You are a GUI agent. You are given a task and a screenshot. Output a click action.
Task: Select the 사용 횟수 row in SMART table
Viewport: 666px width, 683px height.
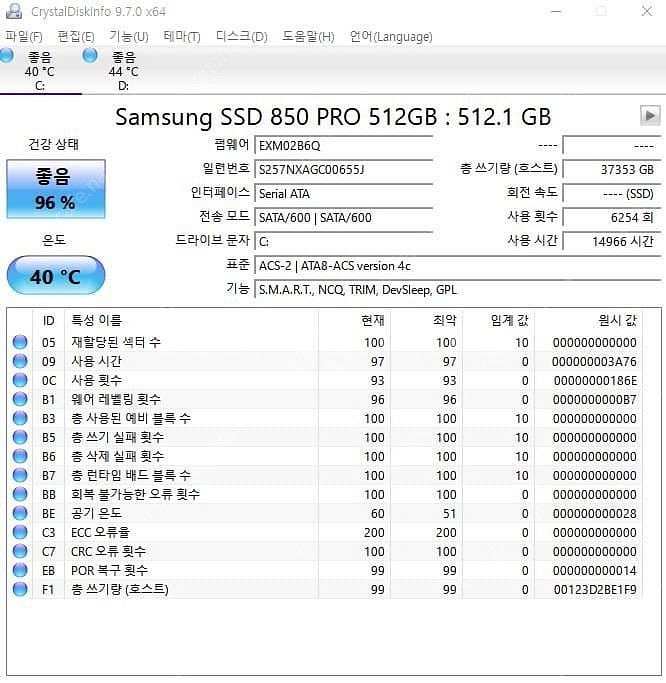(325, 380)
